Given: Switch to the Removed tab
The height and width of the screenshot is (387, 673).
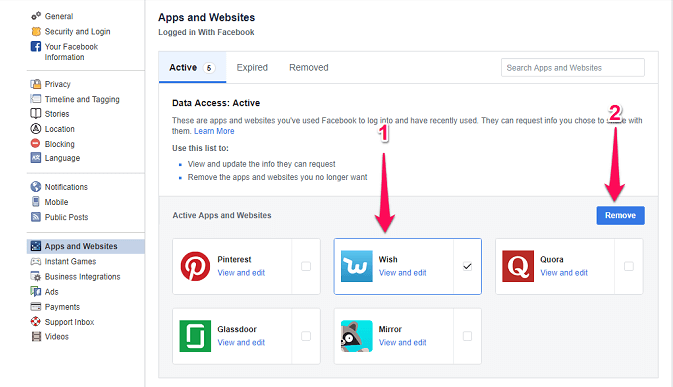Looking at the screenshot, I should tap(309, 67).
